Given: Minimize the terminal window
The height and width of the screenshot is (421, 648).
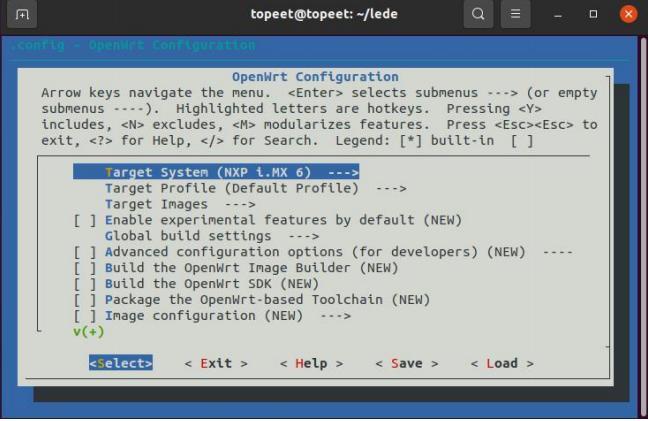Looking at the screenshot, I should point(556,15).
